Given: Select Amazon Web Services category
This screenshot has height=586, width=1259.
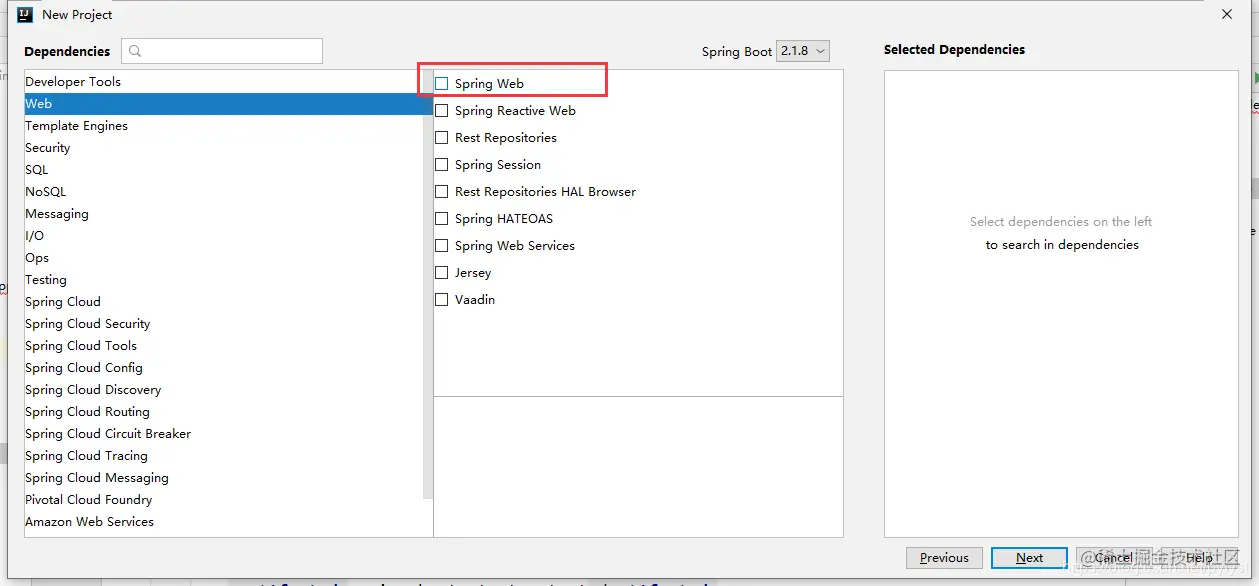Looking at the screenshot, I should click(224, 522).
